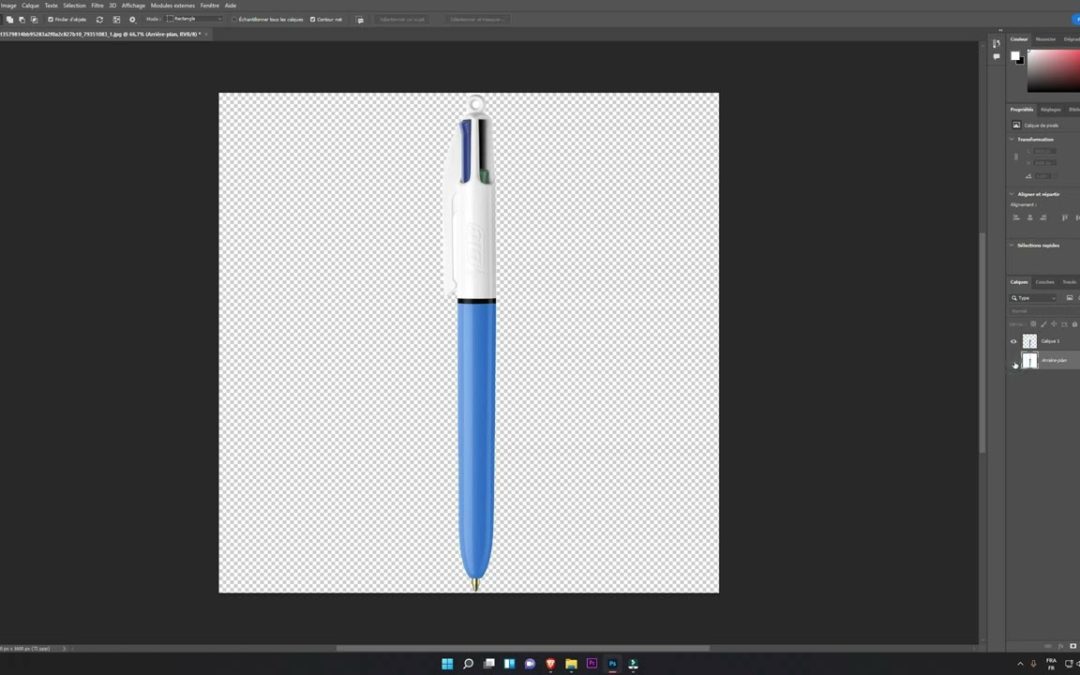
Task: Toggle the Contour net checkbox
Action: tap(313, 19)
